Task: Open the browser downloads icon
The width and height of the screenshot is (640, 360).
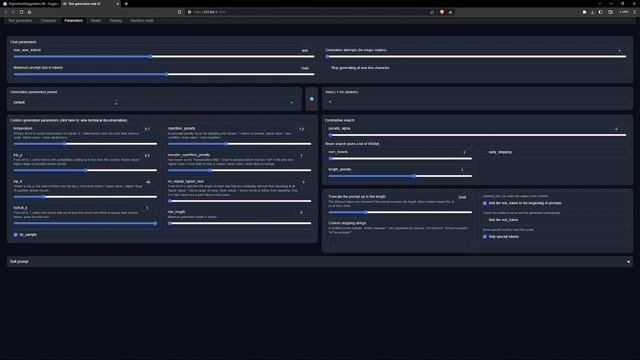Action: click(x=592, y=12)
